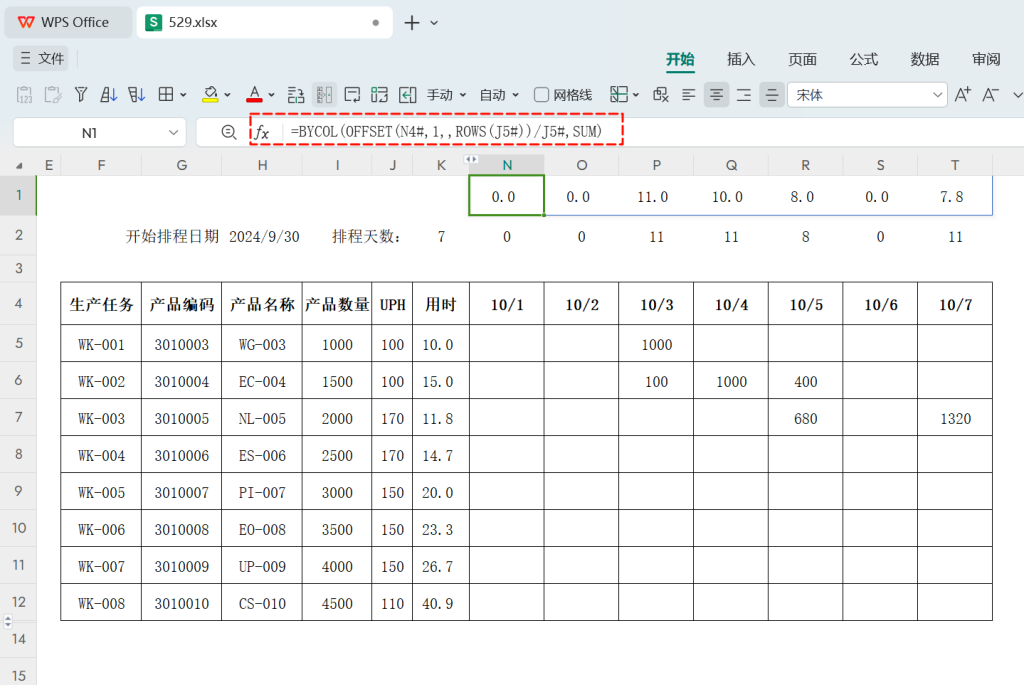Click the 生产任务 header cell
Screen dimensions: 1024x685
[101, 304]
